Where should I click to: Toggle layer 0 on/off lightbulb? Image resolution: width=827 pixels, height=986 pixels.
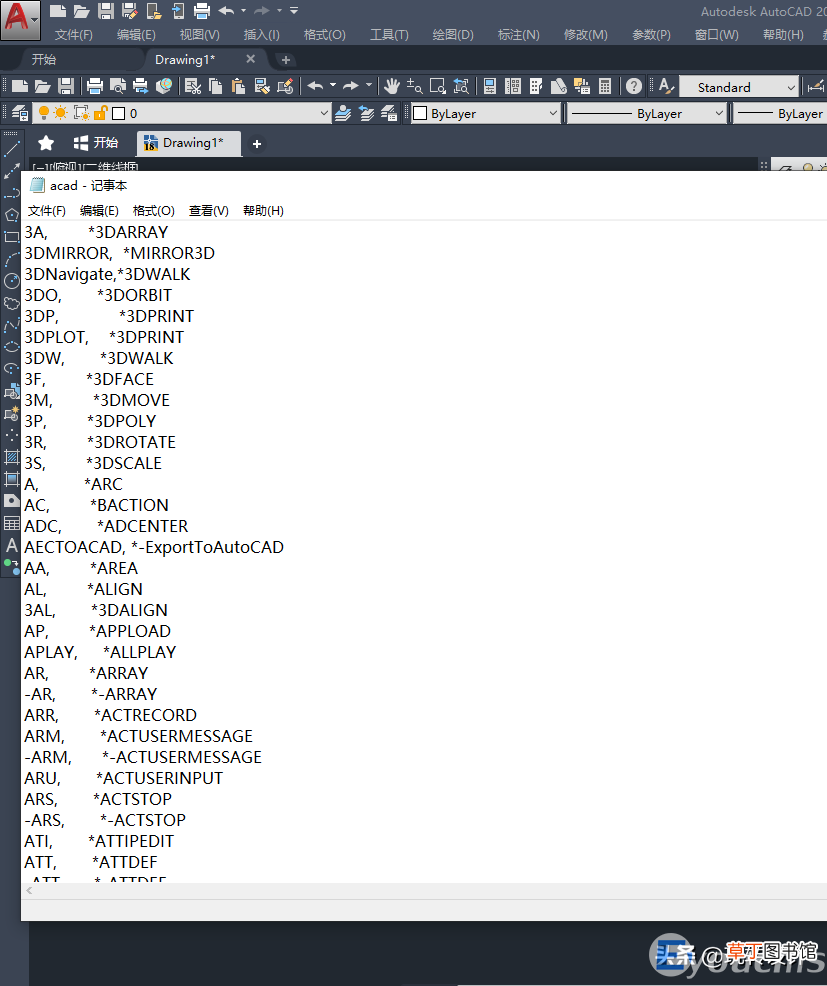(x=43, y=113)
